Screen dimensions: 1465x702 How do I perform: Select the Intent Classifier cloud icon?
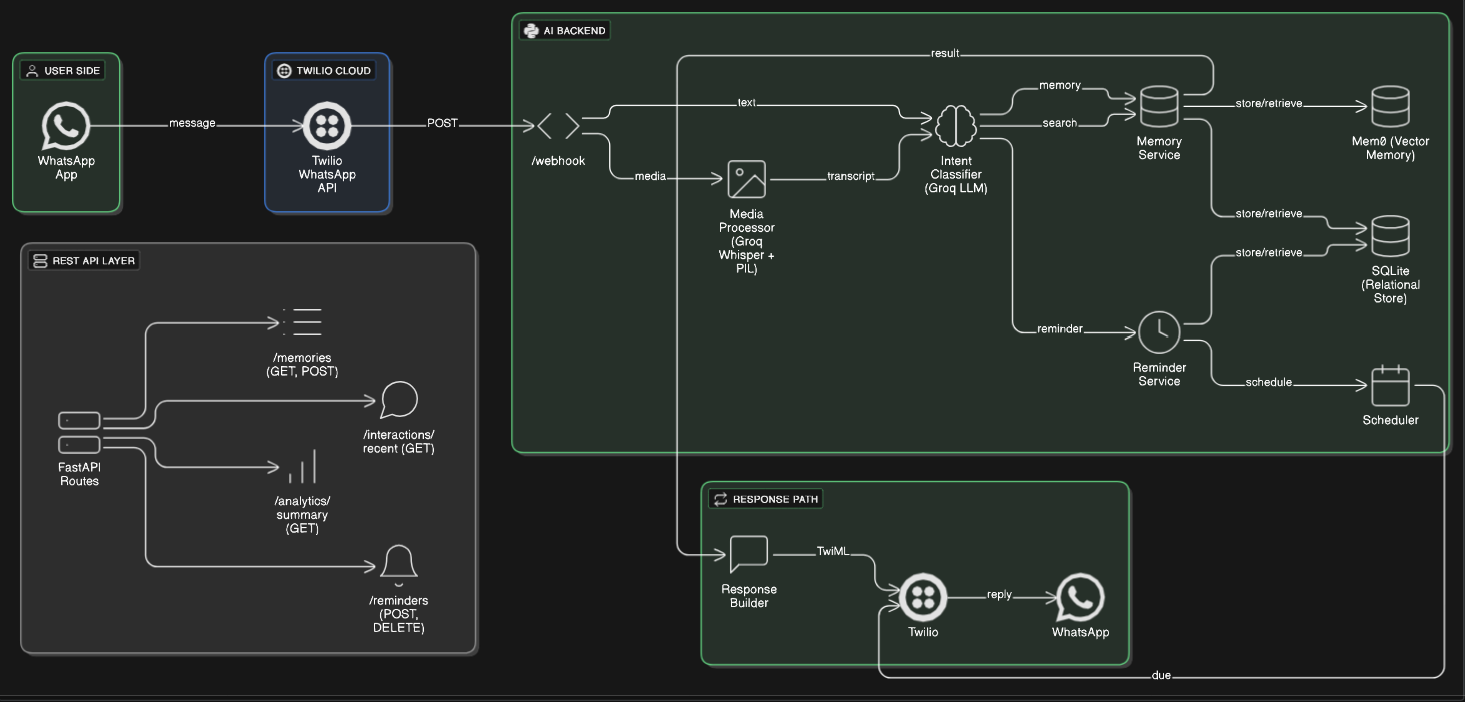956,125
